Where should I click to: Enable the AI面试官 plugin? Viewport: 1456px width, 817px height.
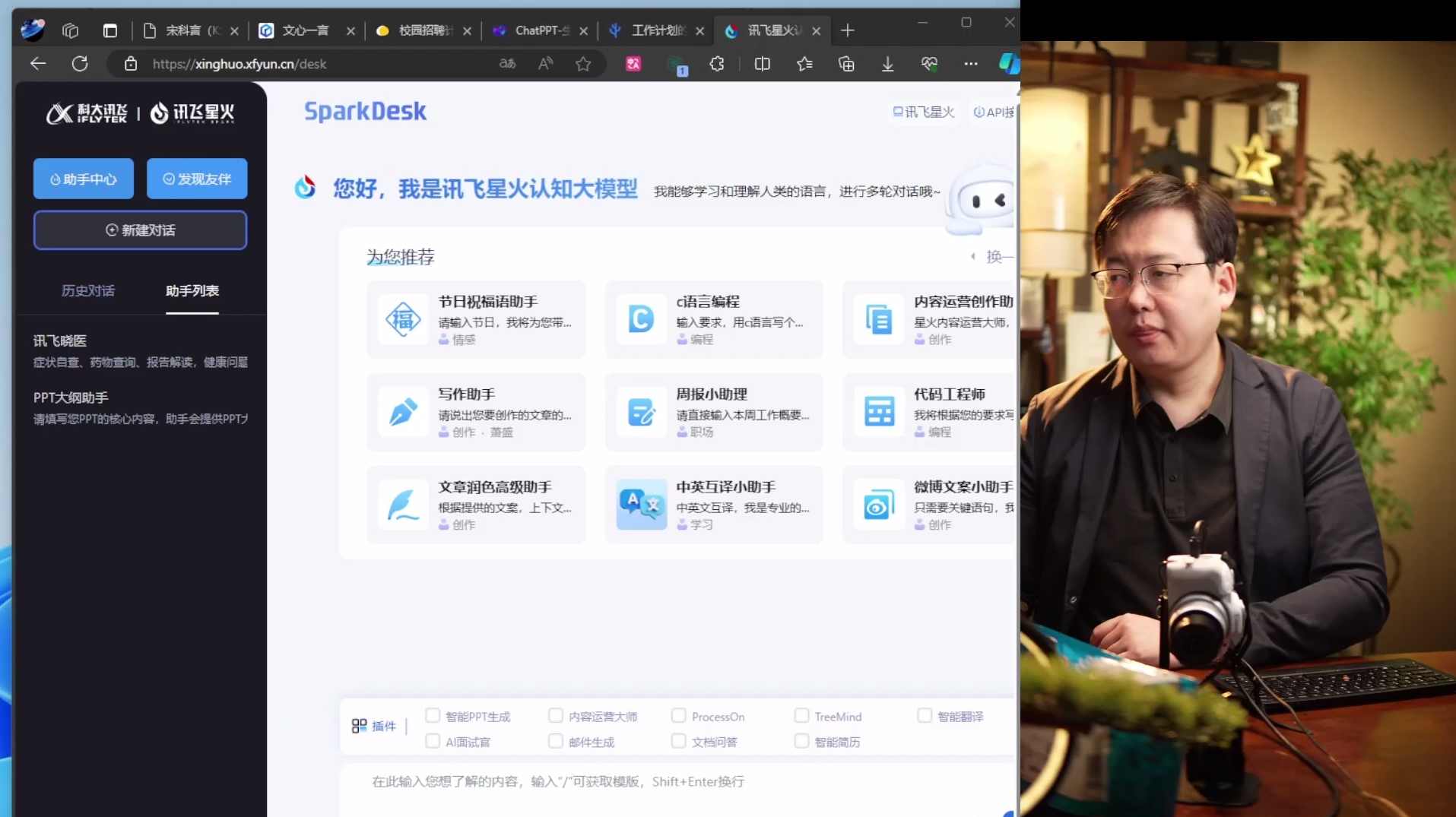tap(433, 741)
